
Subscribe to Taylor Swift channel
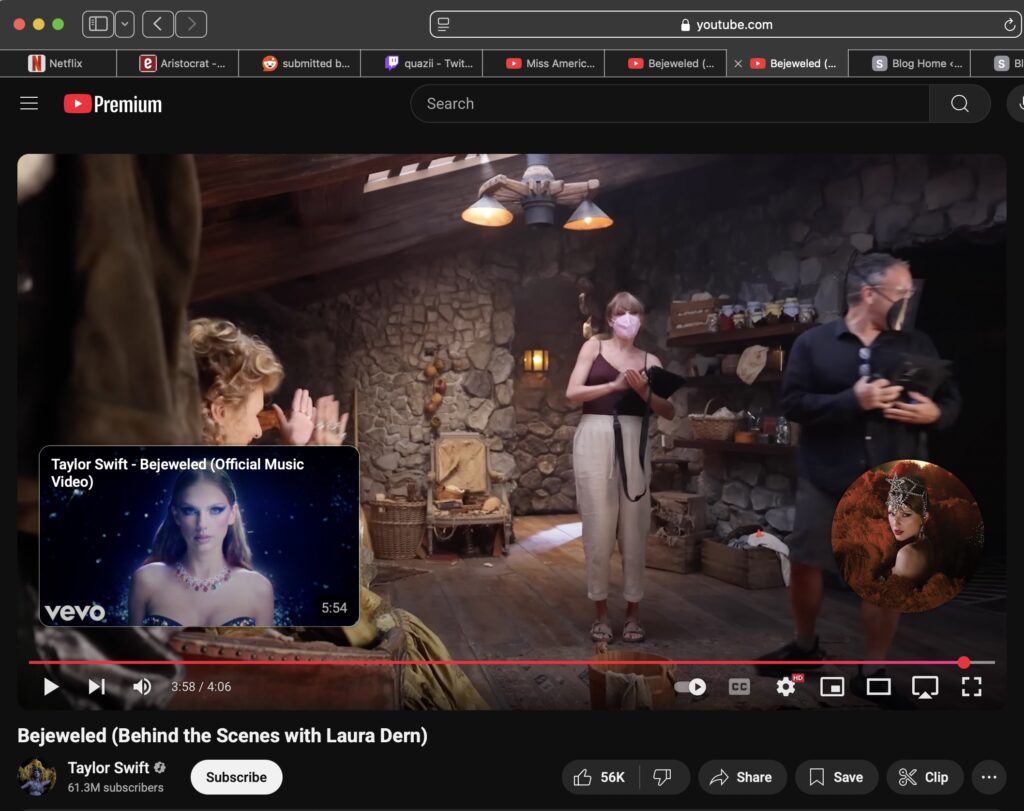pos(236,777)
